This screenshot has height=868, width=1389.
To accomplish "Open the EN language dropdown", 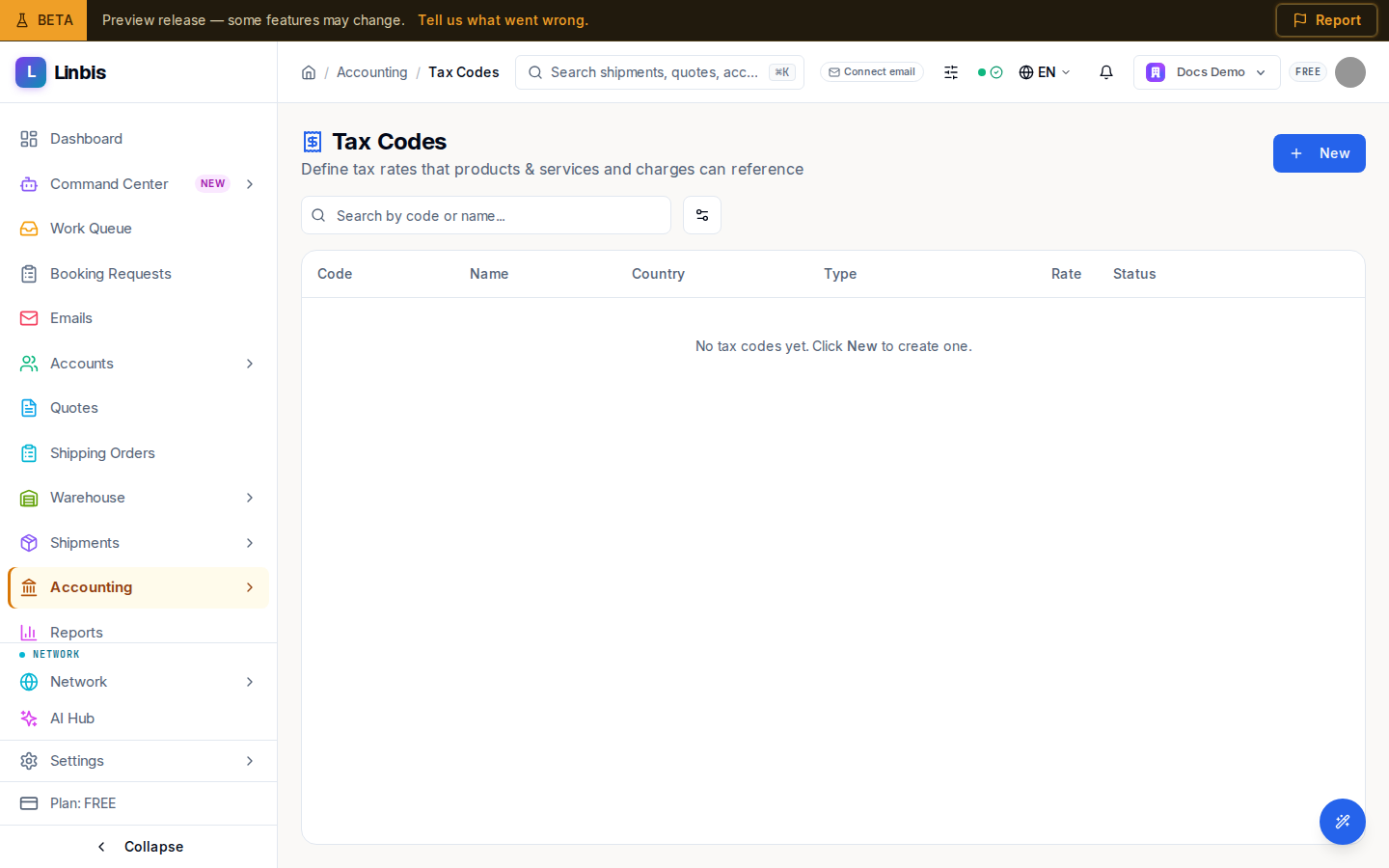I will pos(1045,72).
